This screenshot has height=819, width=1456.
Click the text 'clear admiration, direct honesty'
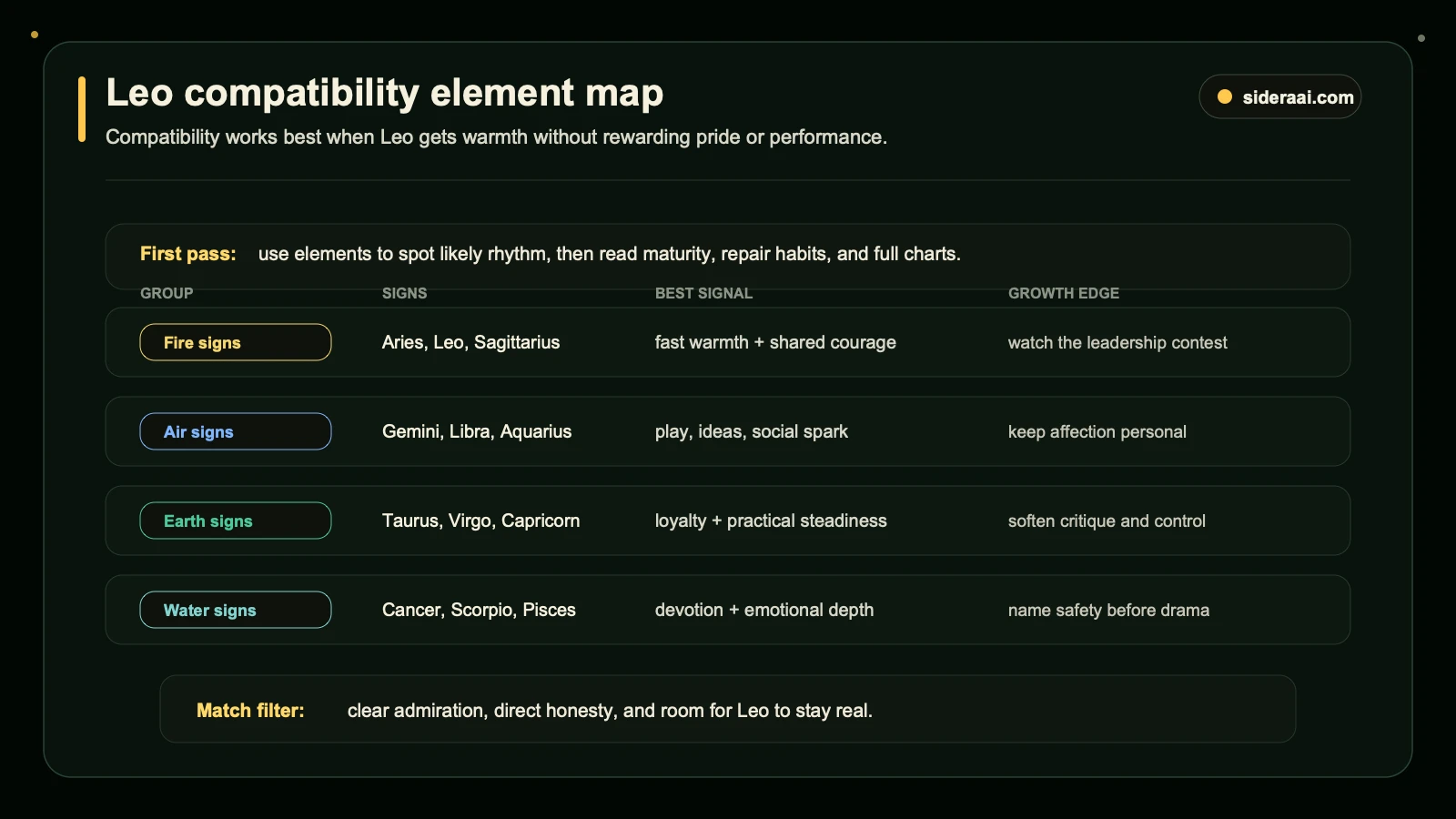[482, 711]
